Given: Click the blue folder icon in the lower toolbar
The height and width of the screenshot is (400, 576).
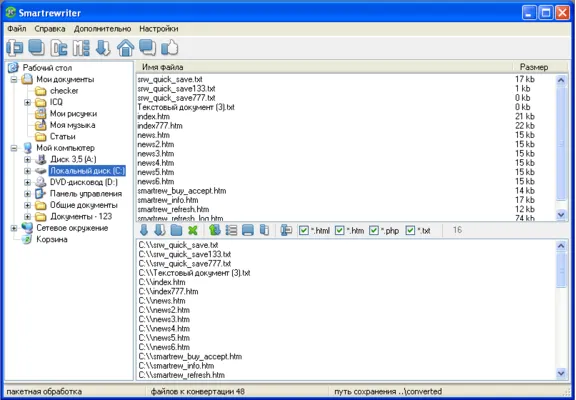Looking at the screenshot, I should point(176,230).
